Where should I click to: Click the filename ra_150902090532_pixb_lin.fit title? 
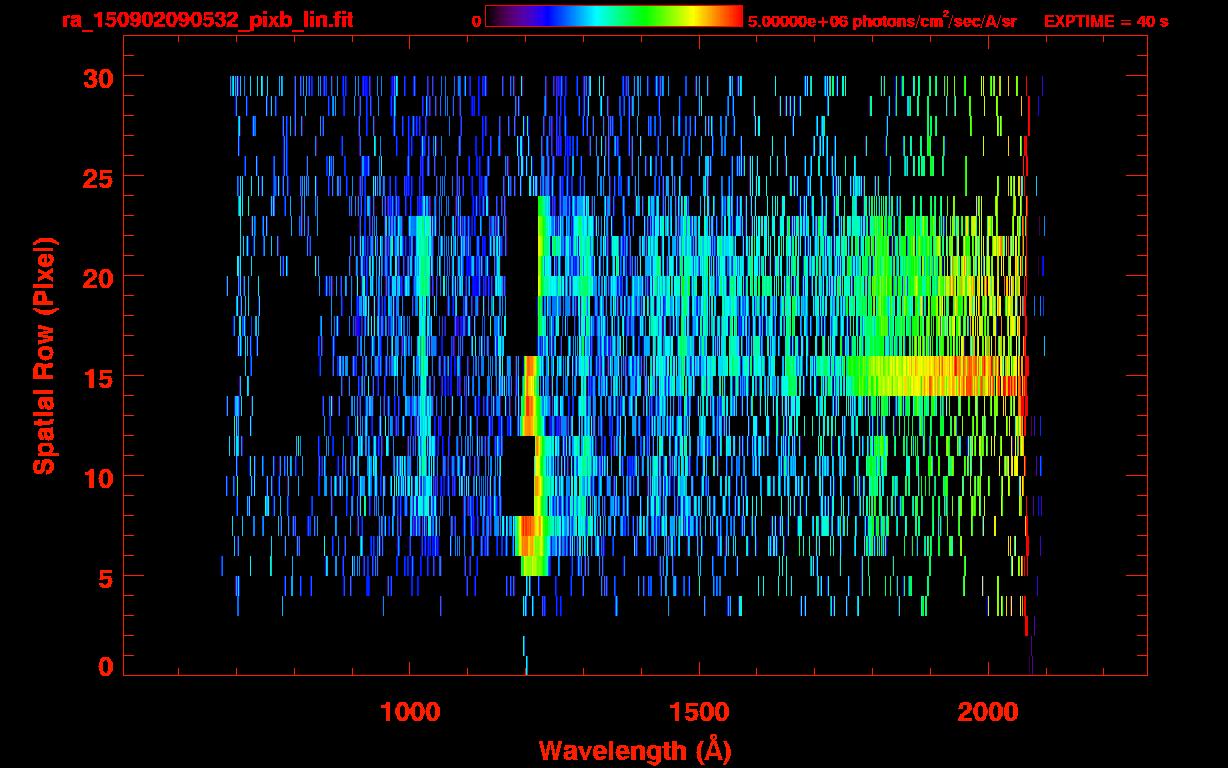coord(206,20)
